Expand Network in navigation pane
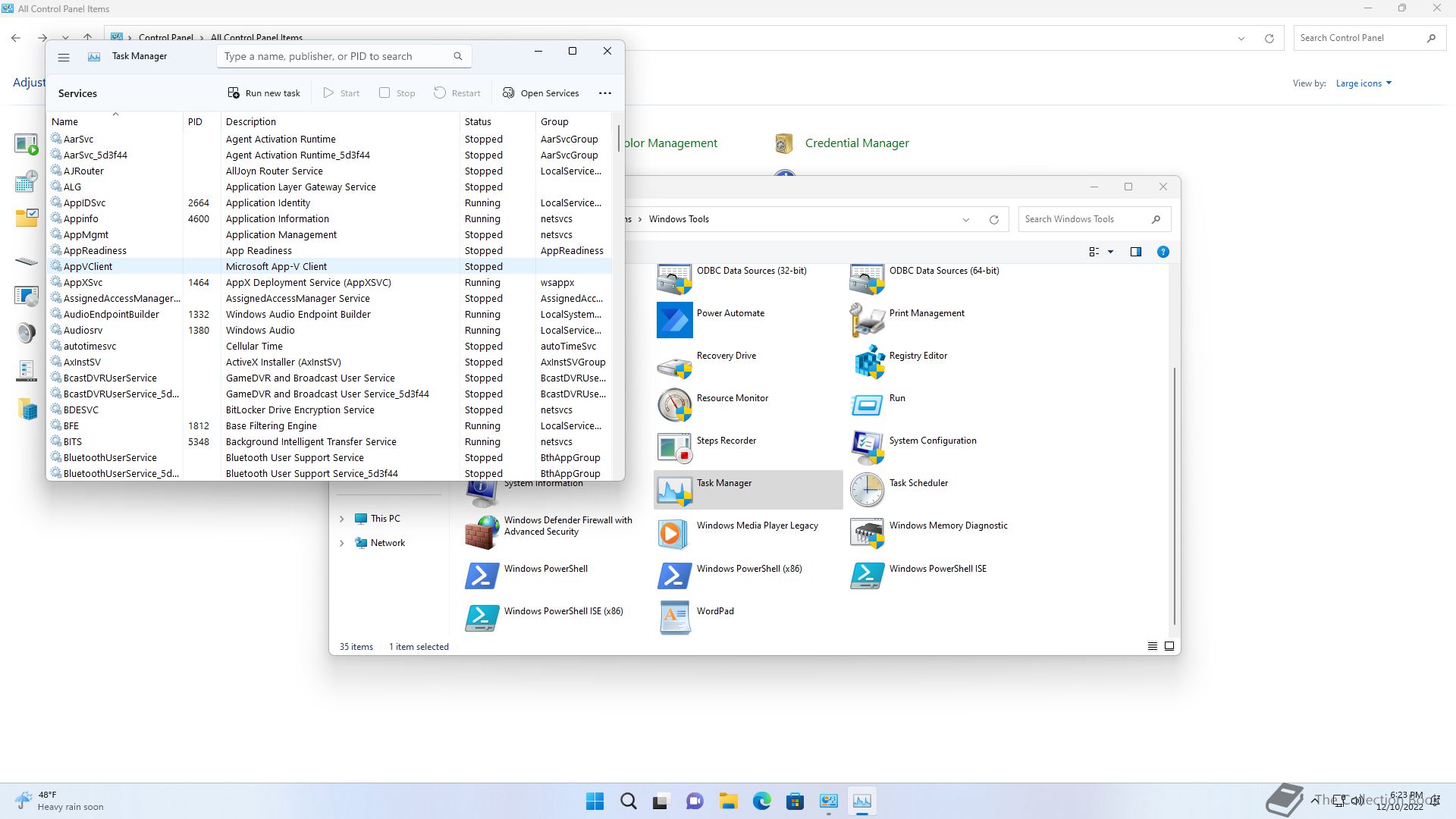 point(341,543)
